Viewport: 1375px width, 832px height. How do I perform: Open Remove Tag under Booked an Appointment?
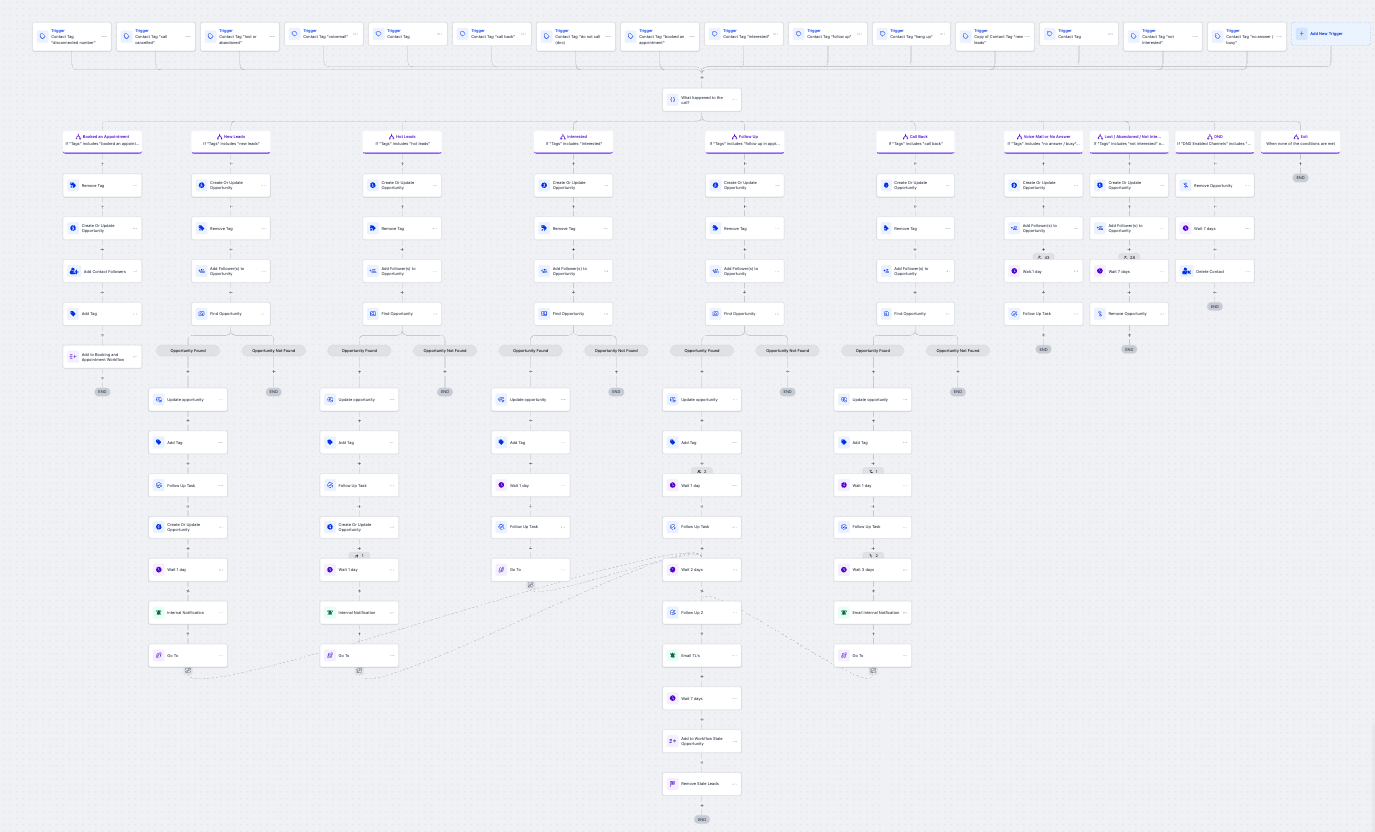pyautogui.click(x=102, y=185)
